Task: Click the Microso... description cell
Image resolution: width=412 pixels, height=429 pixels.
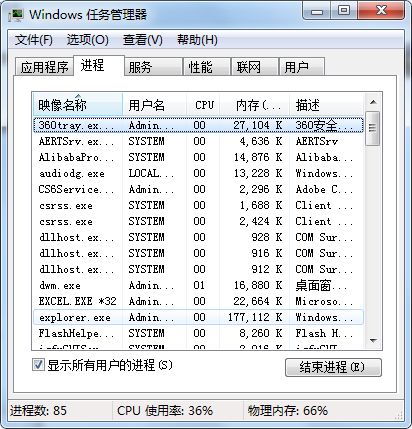Action: (x=324, y=301)
